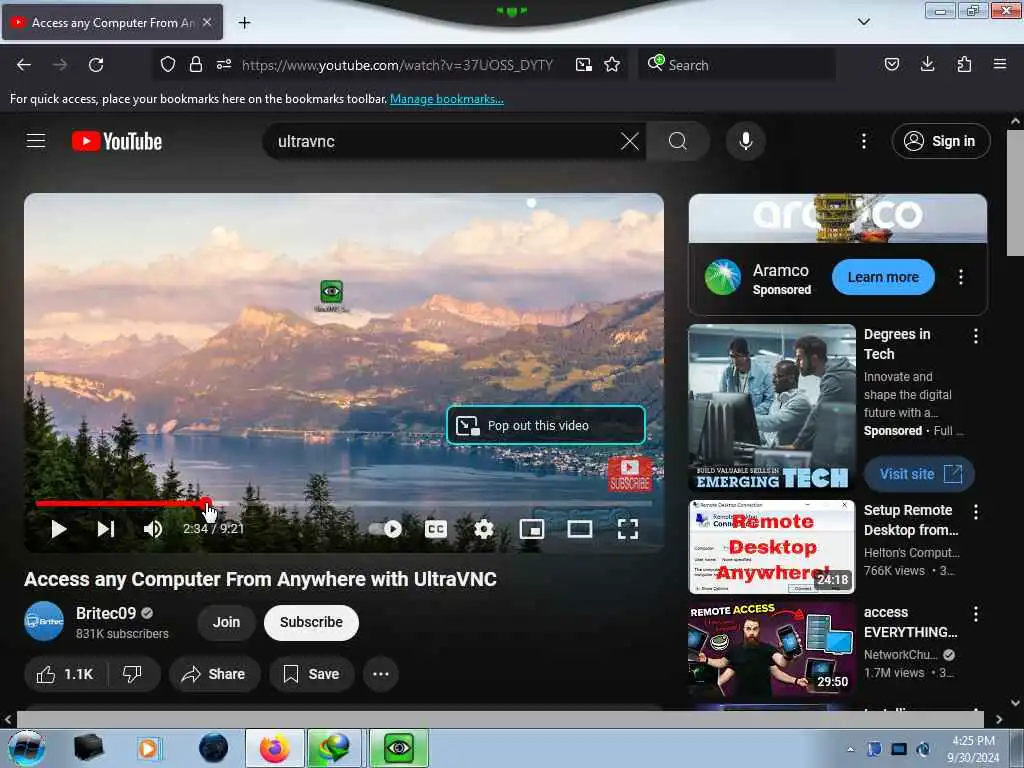Open Firefox downloads panel
Screen dimensions: 1024x768
click(x=927, y=64)
